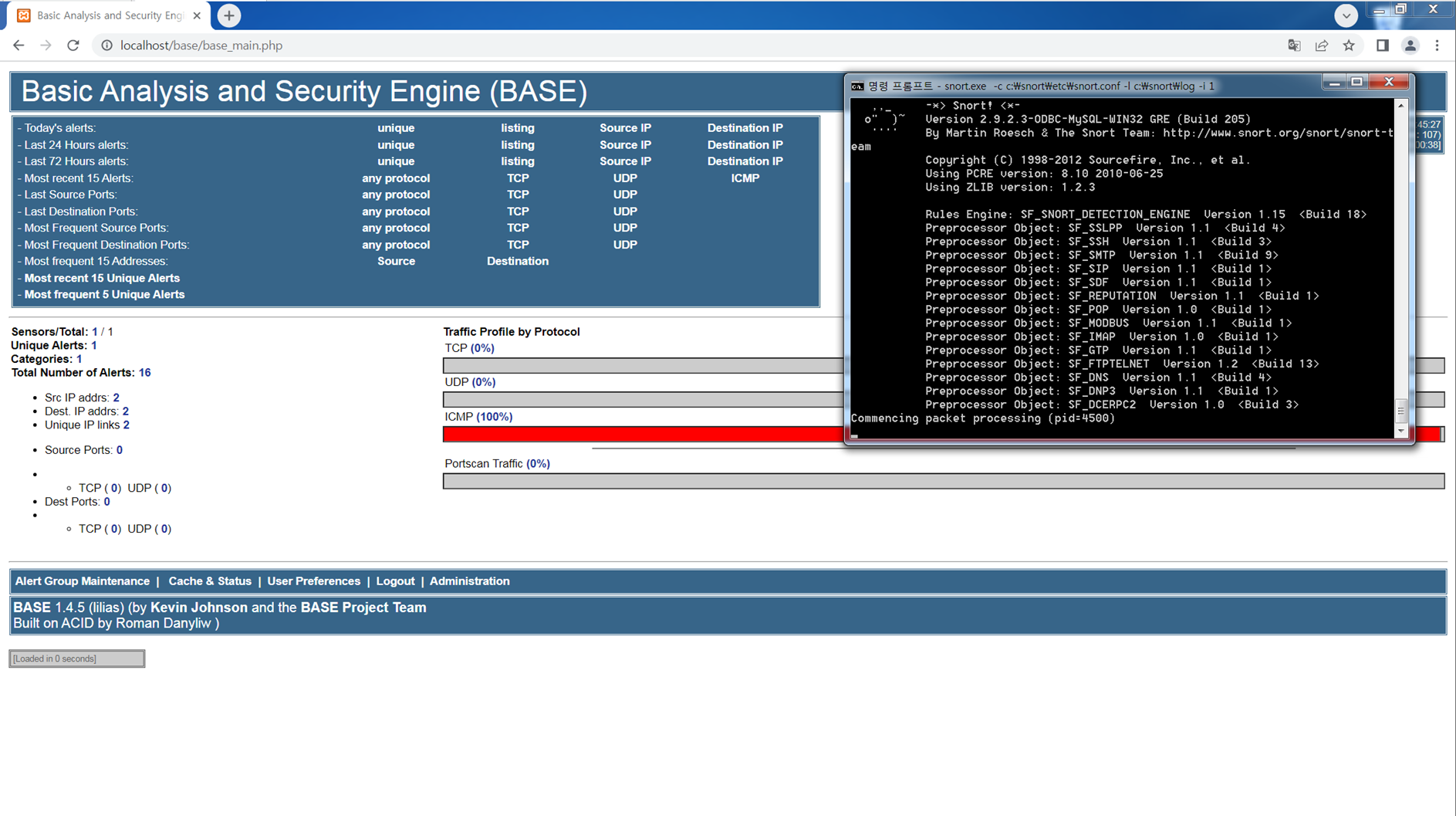Click the UDP (0%) traffic link

[483, 382]
